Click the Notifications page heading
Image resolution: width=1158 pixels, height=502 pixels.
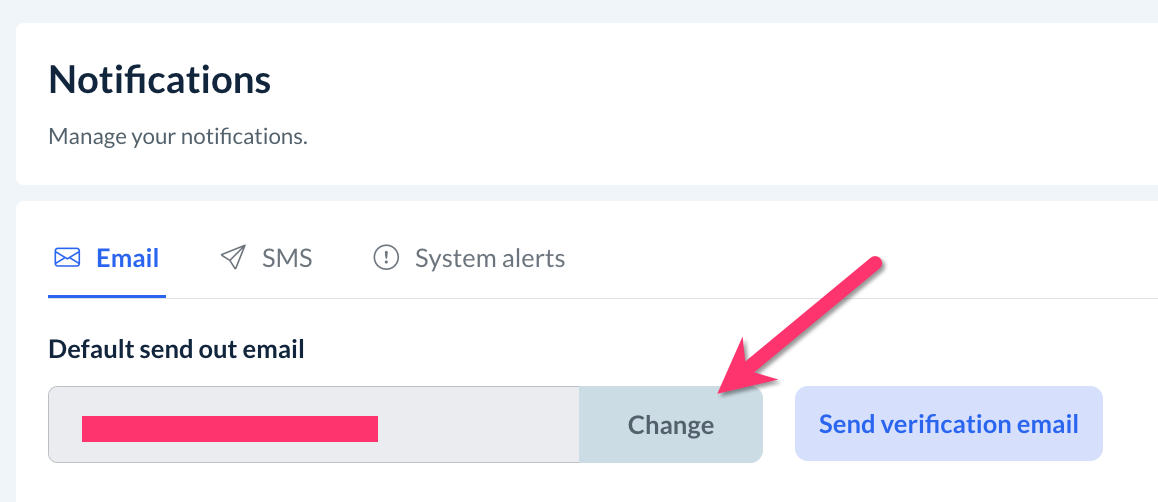pyautogui.click(x=160, y=79)
